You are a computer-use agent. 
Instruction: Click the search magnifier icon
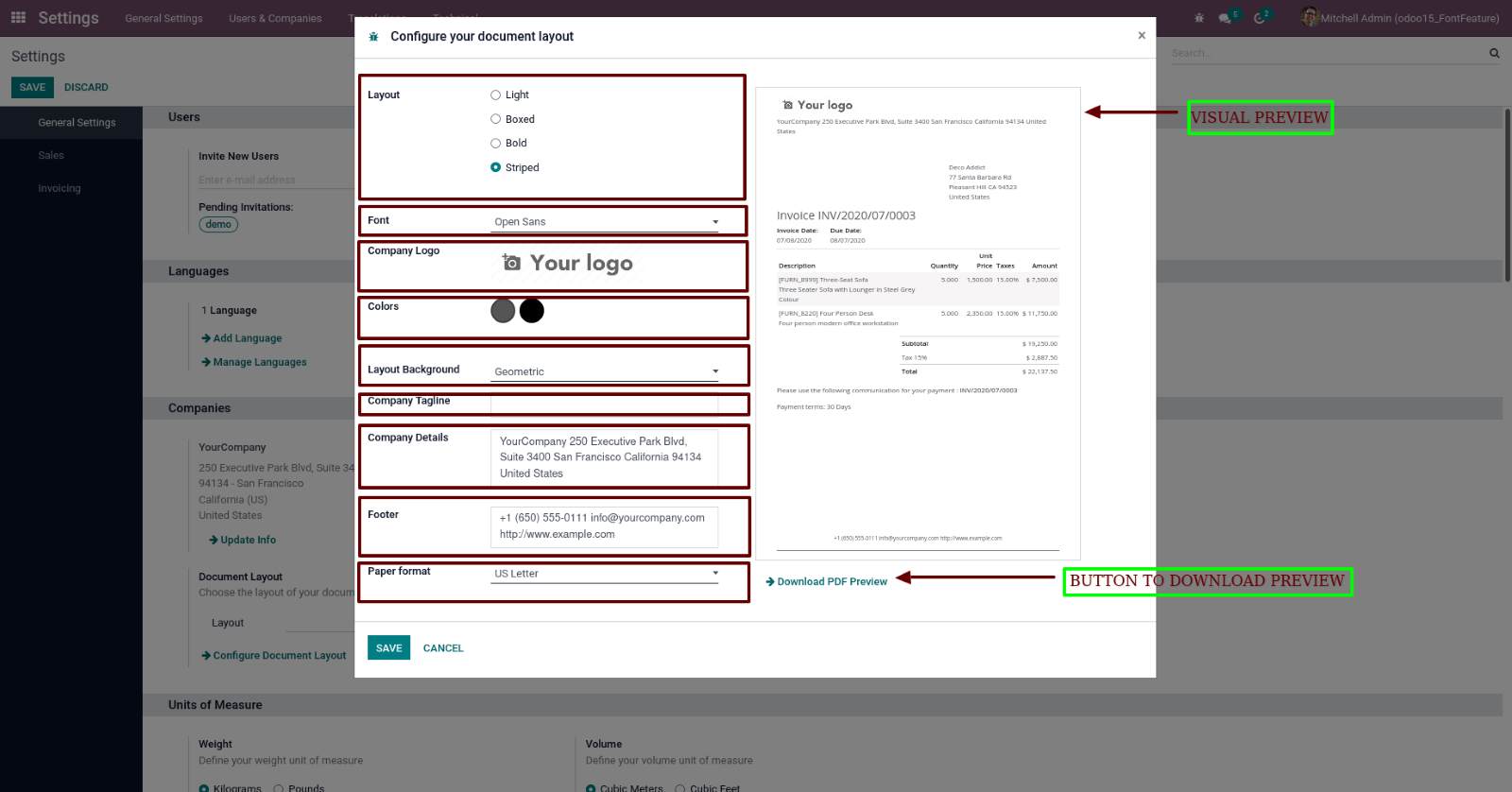coord(1494,53)
